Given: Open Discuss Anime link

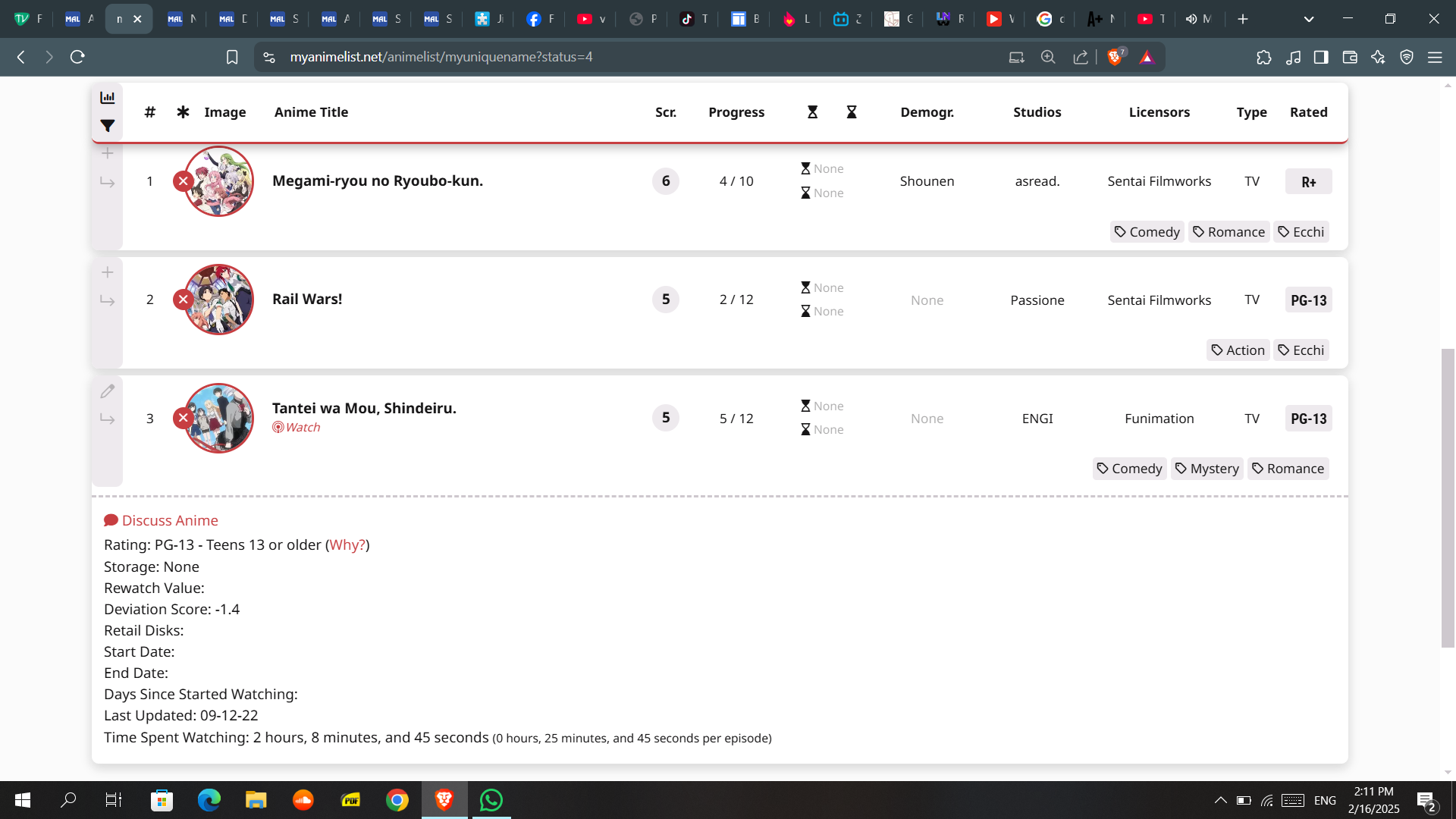Looking at the screenshot, I should click(x=162, y=520).
